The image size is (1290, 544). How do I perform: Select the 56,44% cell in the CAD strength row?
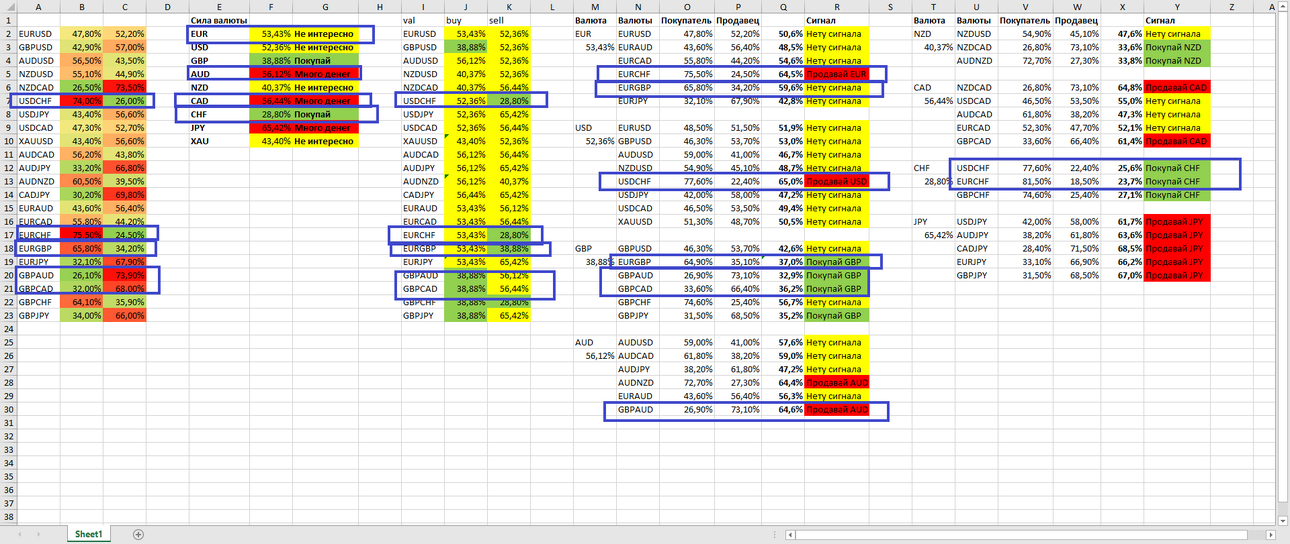(270, 101)
